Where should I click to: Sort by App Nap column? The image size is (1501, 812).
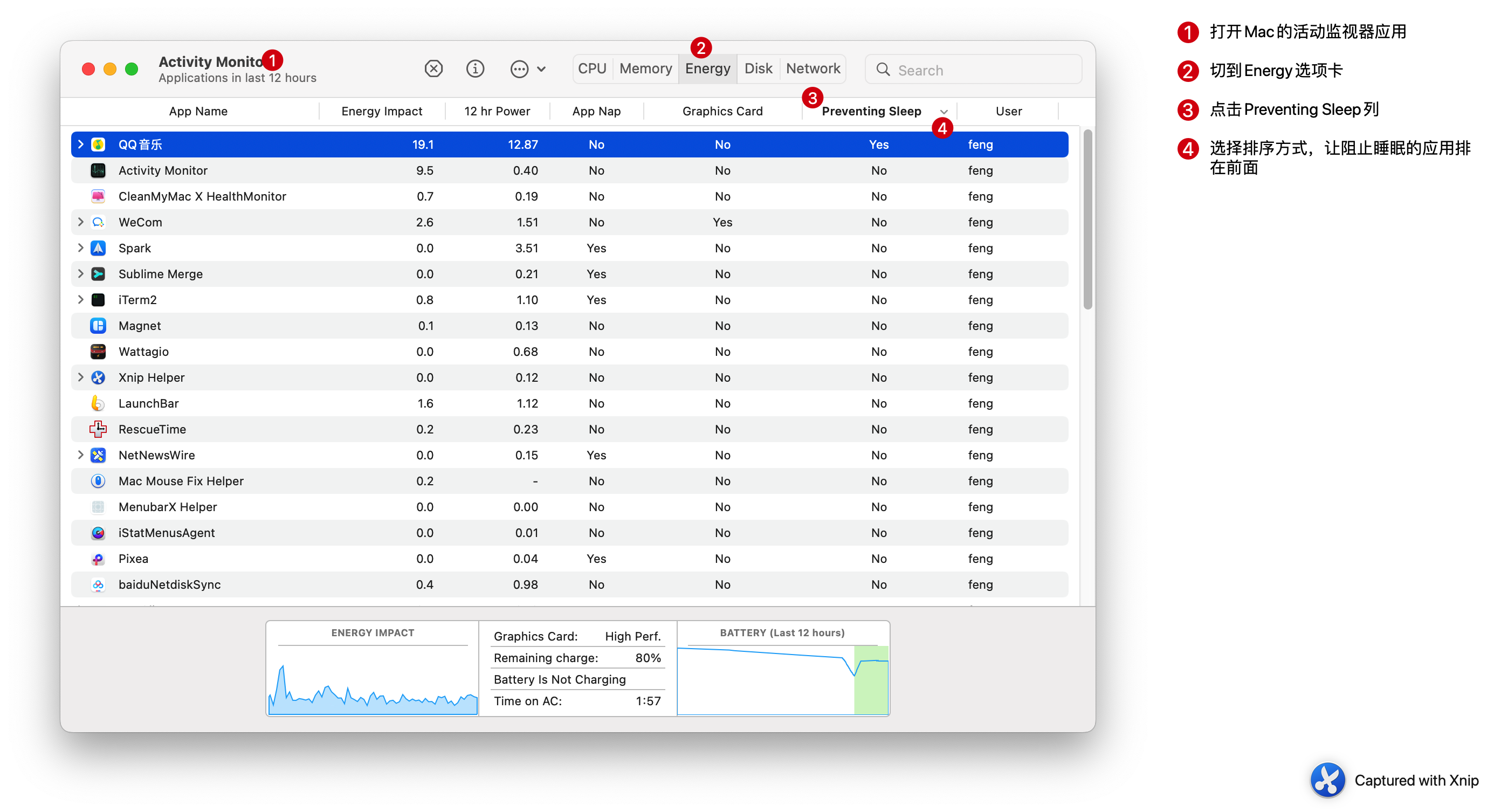pyautogui.click(x=596, y=111)
